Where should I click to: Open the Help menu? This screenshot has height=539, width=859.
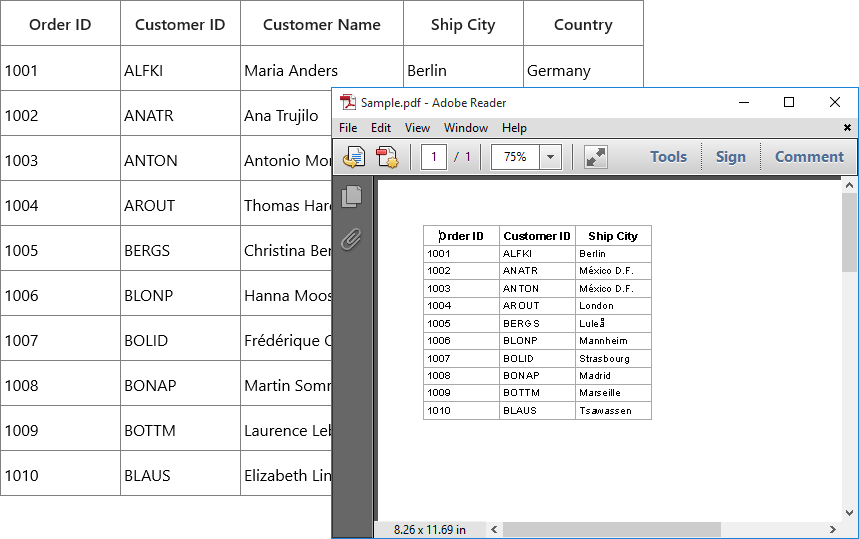click(x=514, y=128)
